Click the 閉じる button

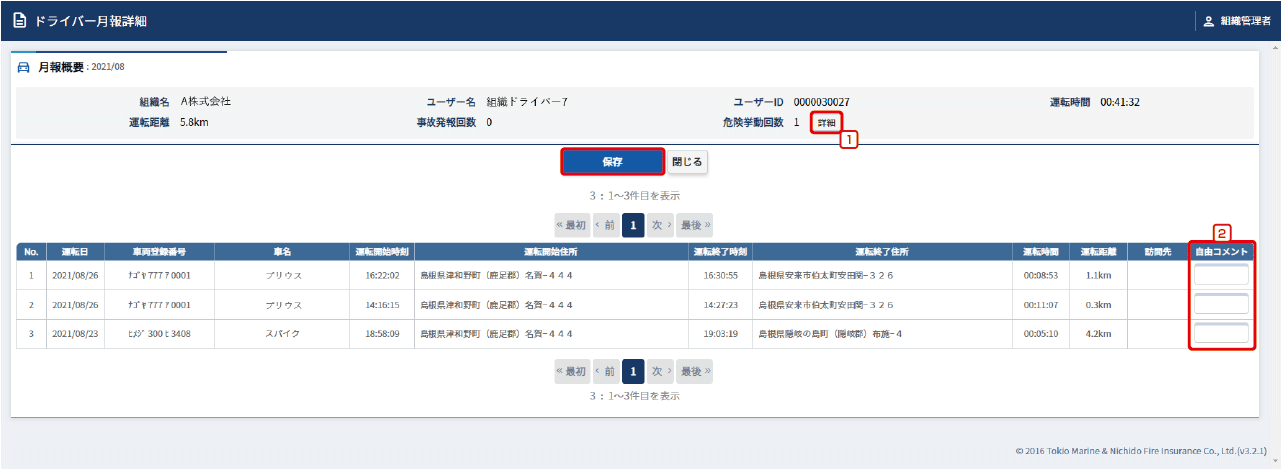[687, 161]
